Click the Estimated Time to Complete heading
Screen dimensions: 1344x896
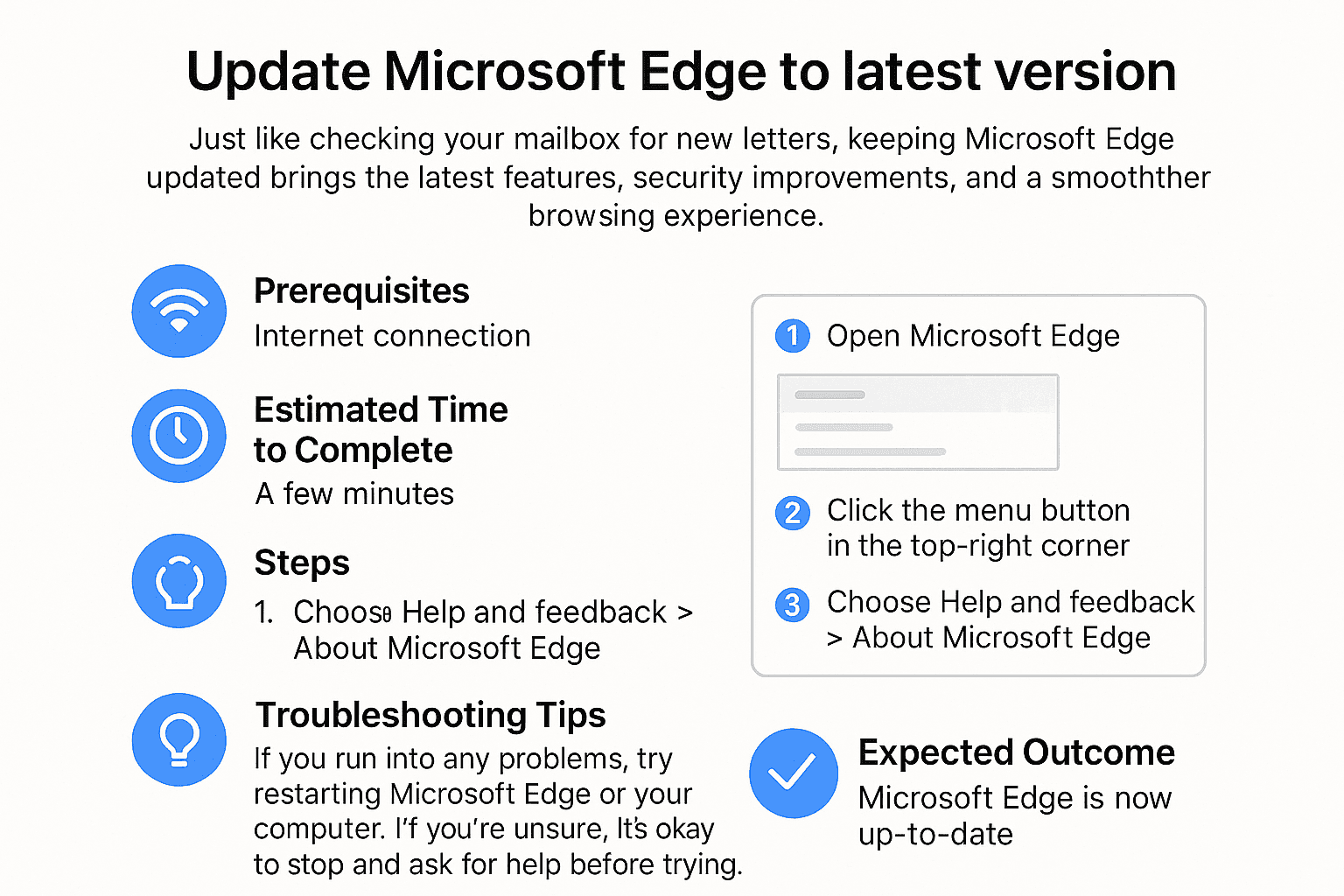[381, 430]
